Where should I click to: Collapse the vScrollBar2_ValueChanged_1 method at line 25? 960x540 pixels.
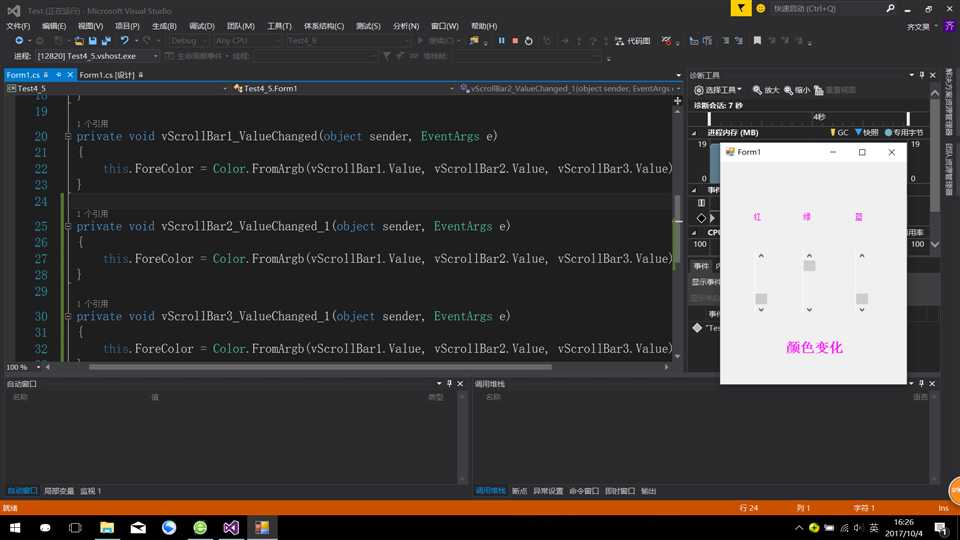click(68, 227)
